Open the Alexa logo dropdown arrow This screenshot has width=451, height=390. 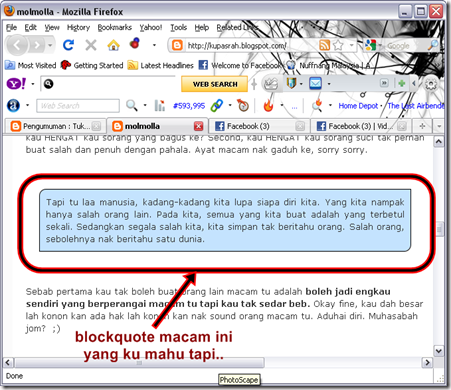pyautogui.click(x=27, y=106)
